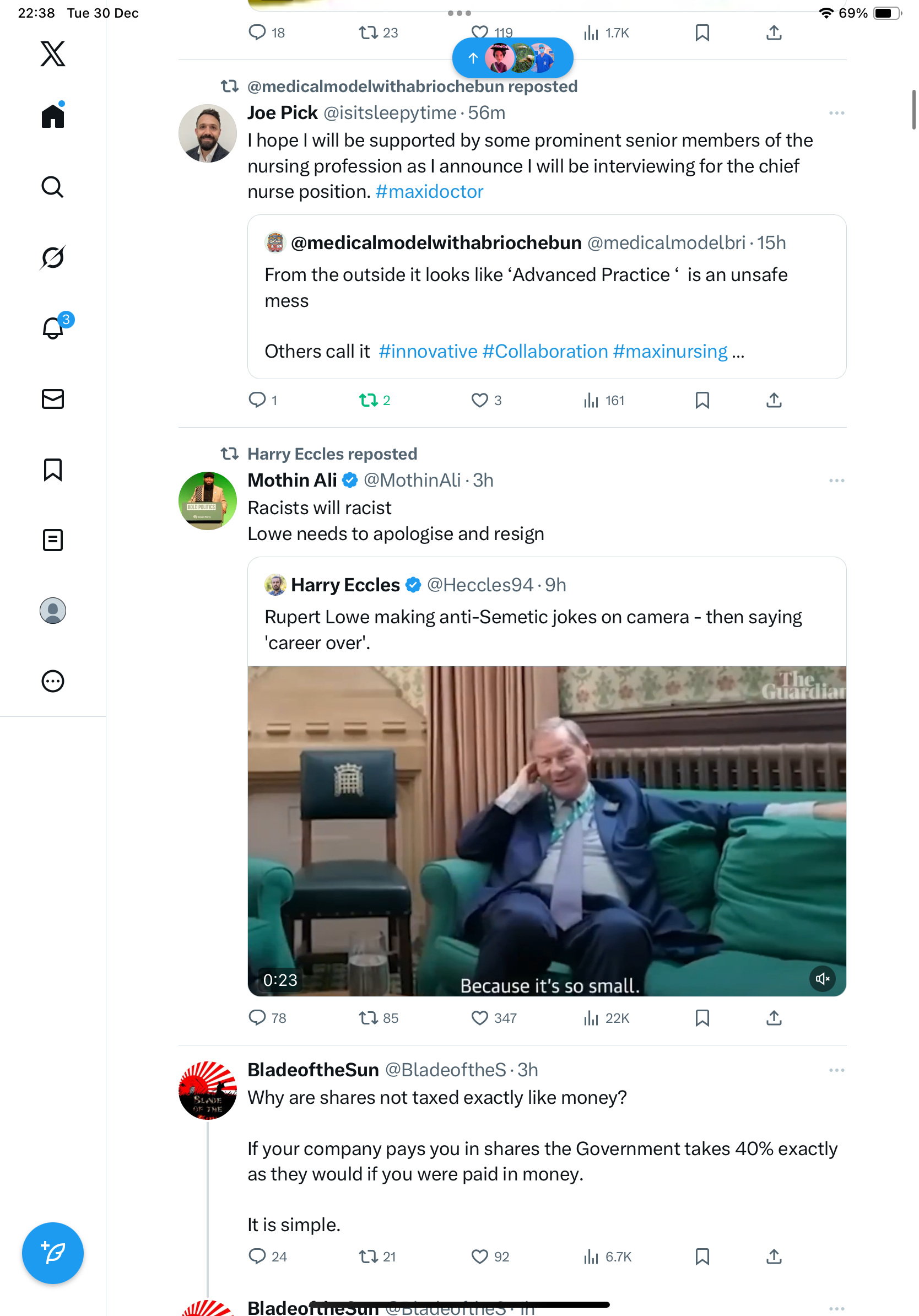This screenshot has height=1316, width=919.
Task: Tap the new posts pill with avatars
Action: (512, 58)
